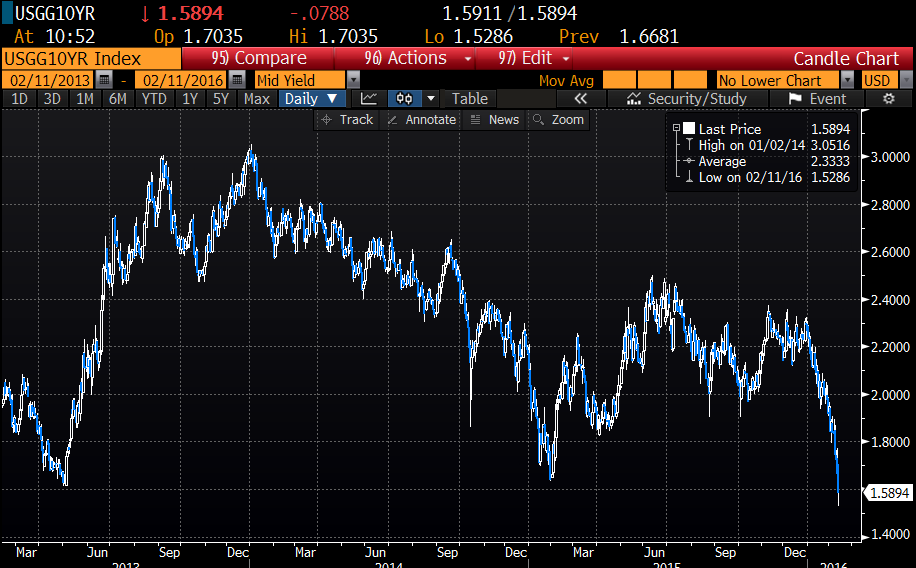The height and width of the screenshot is (568, 916).
Task: Switch to the 1Y time range
Action: point(189,98)
